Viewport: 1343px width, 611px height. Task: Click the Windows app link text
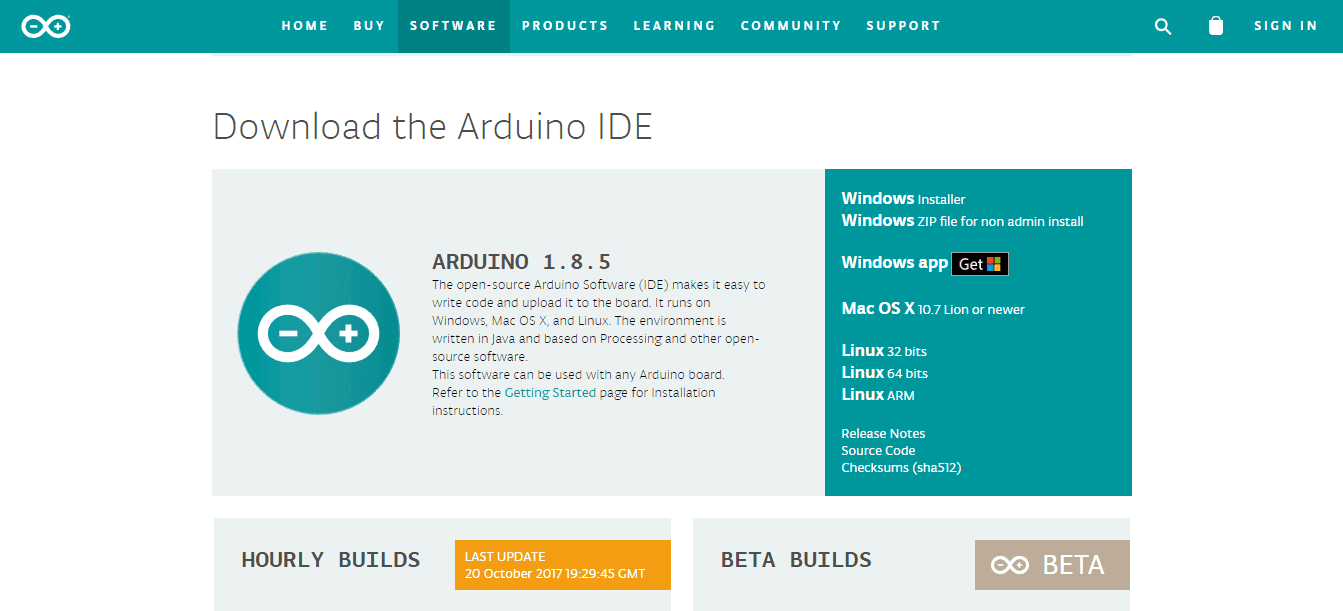click(894, 263)
